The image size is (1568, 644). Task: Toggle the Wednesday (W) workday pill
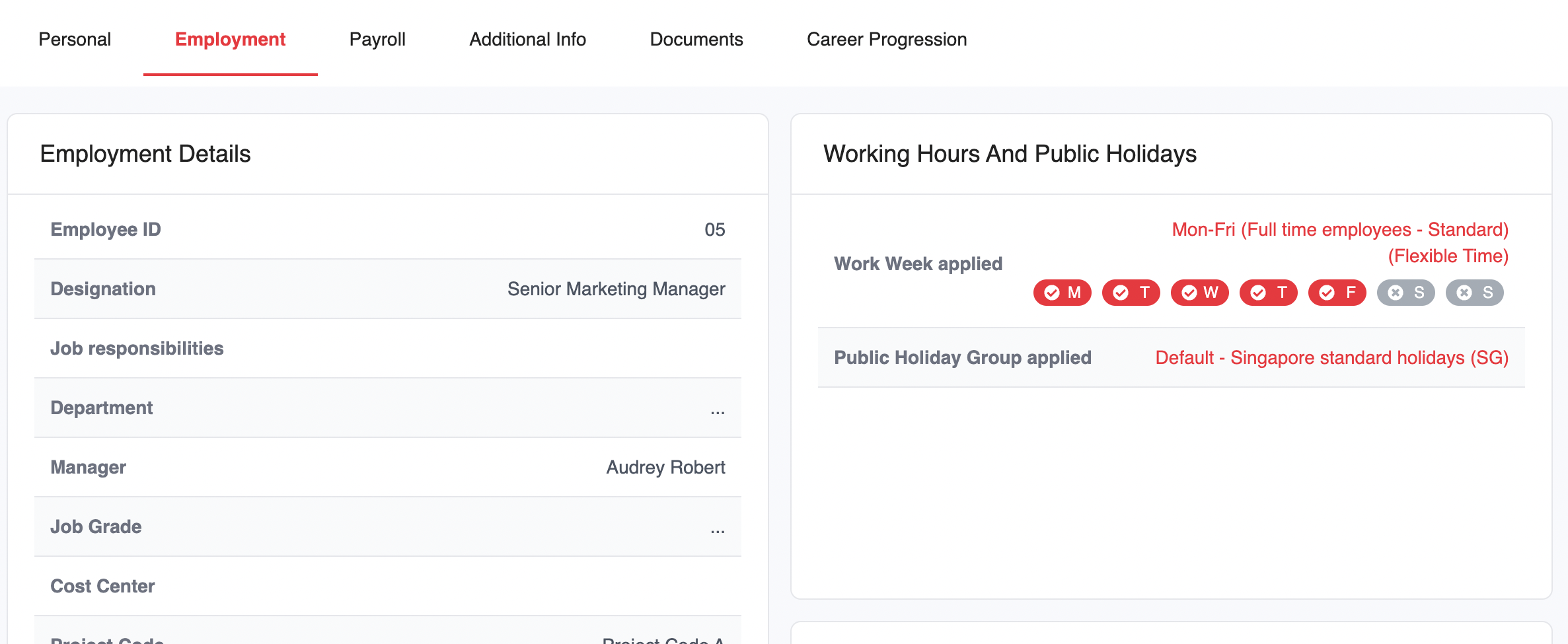[1200, 293]
